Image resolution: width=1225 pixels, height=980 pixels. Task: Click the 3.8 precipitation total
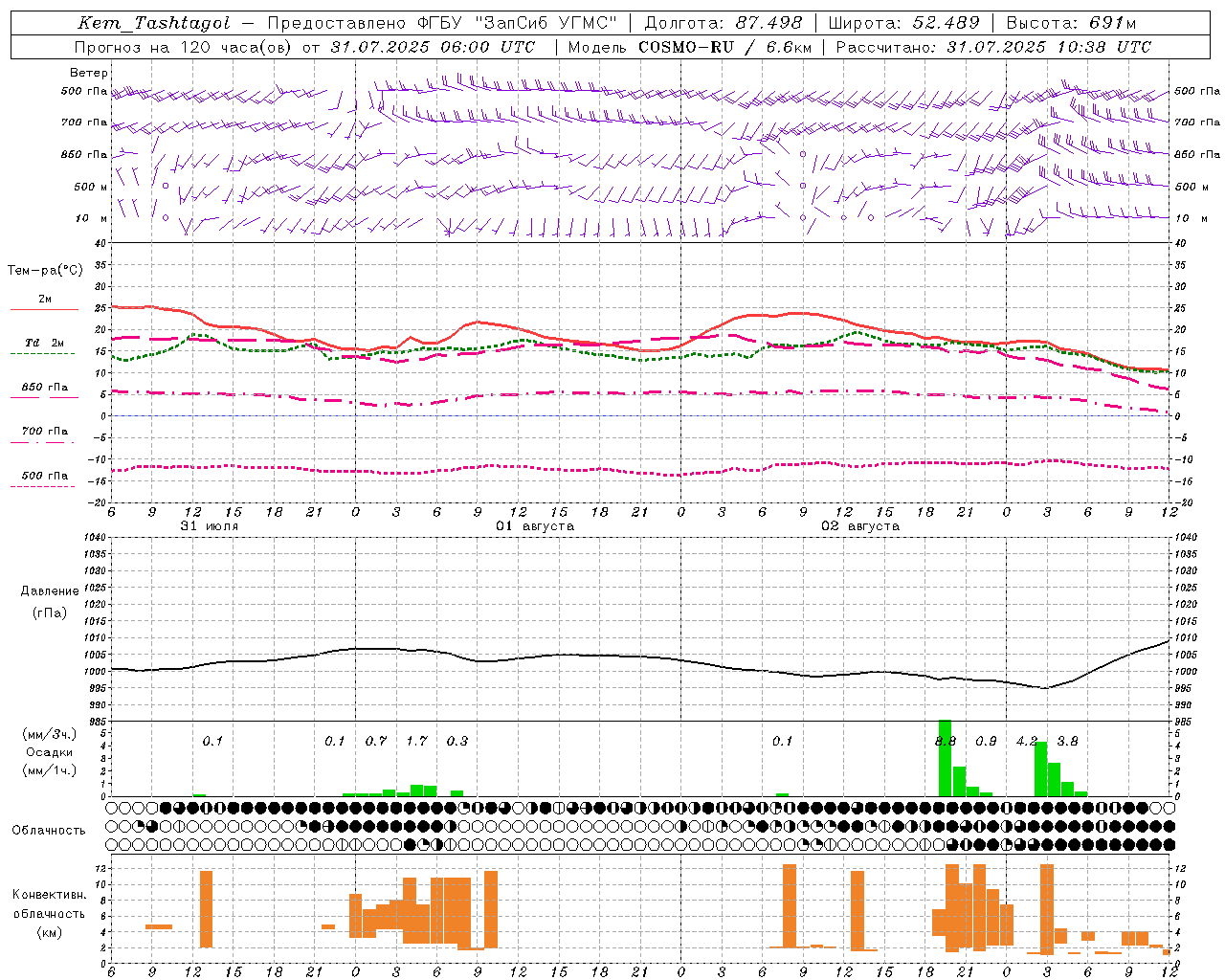tap(1068, 742)
